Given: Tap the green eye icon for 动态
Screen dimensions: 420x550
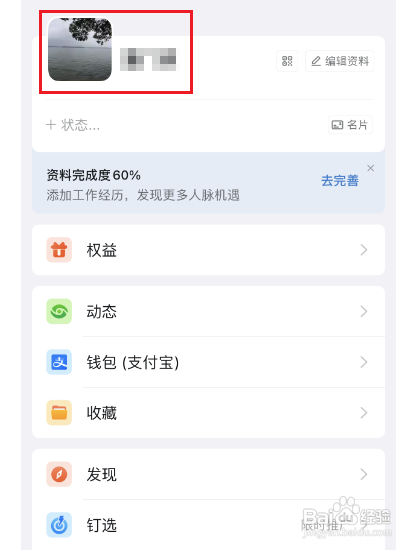Looking at the screenshot, I should pos(59,311).
